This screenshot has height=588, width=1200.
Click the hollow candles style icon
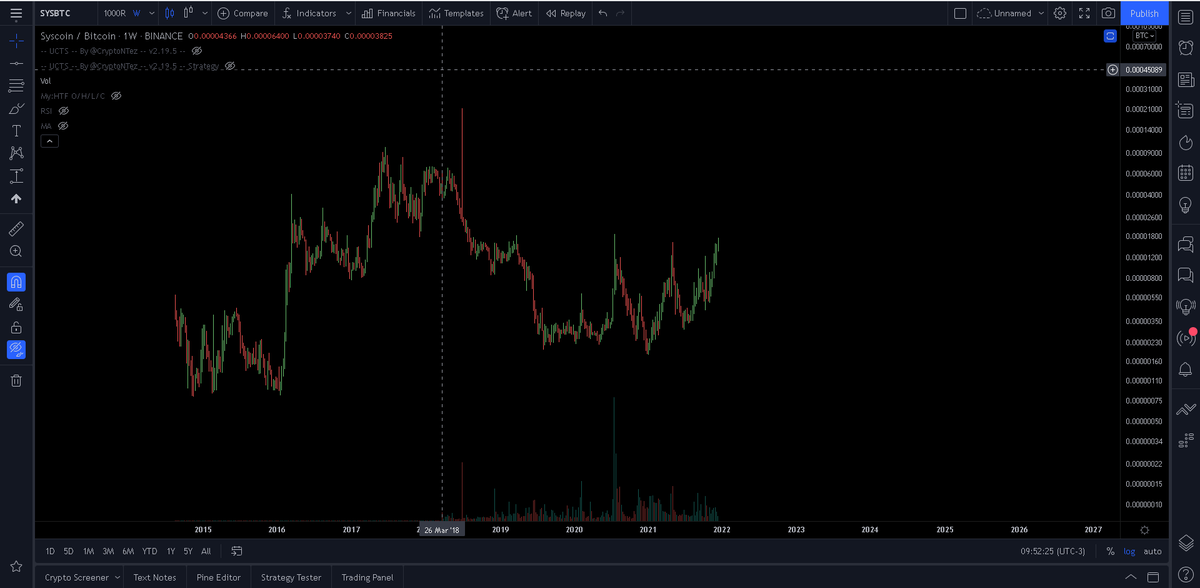click(x=188, y=13)
